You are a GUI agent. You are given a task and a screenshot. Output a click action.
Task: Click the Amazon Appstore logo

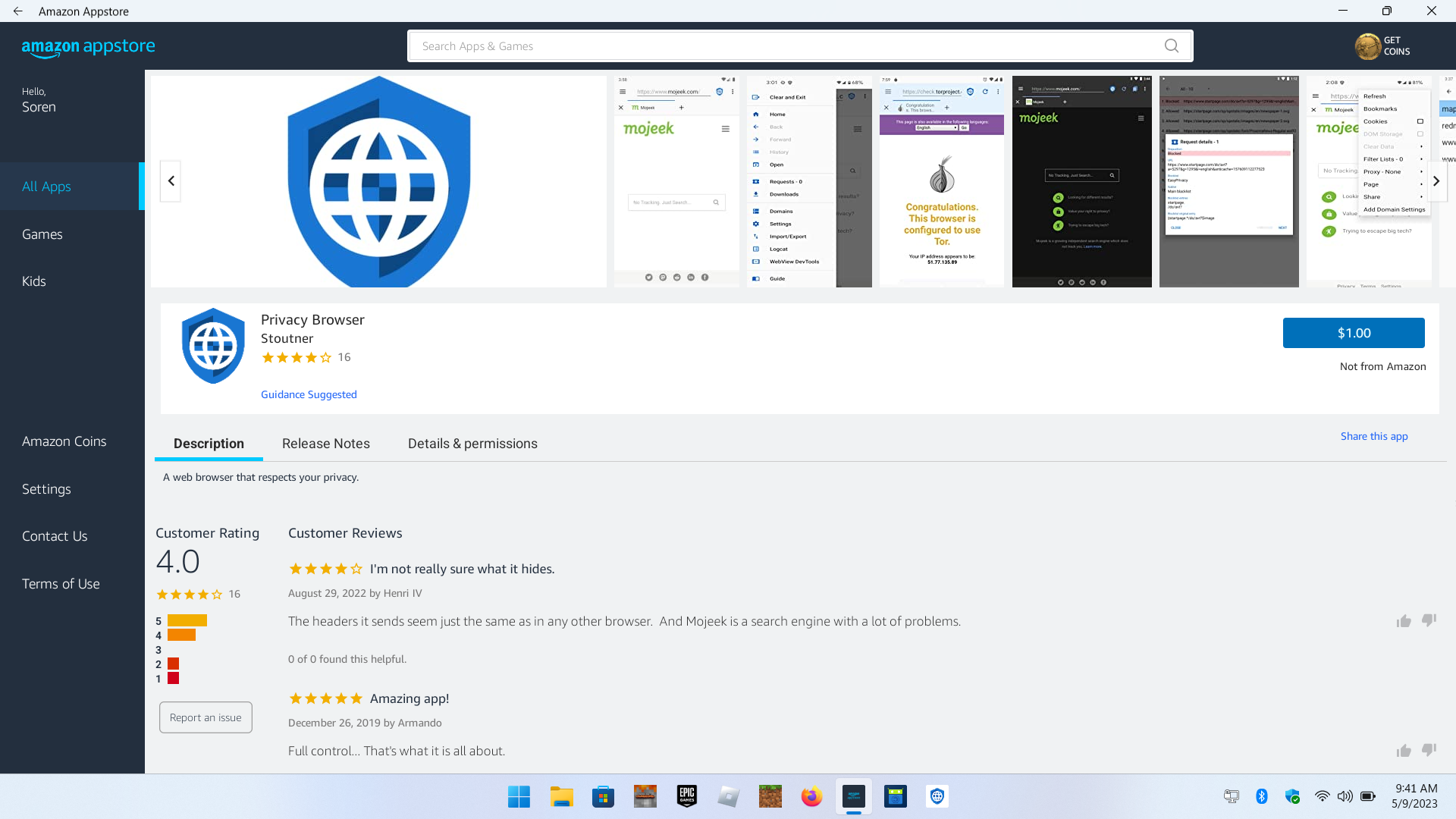[89, 47]
